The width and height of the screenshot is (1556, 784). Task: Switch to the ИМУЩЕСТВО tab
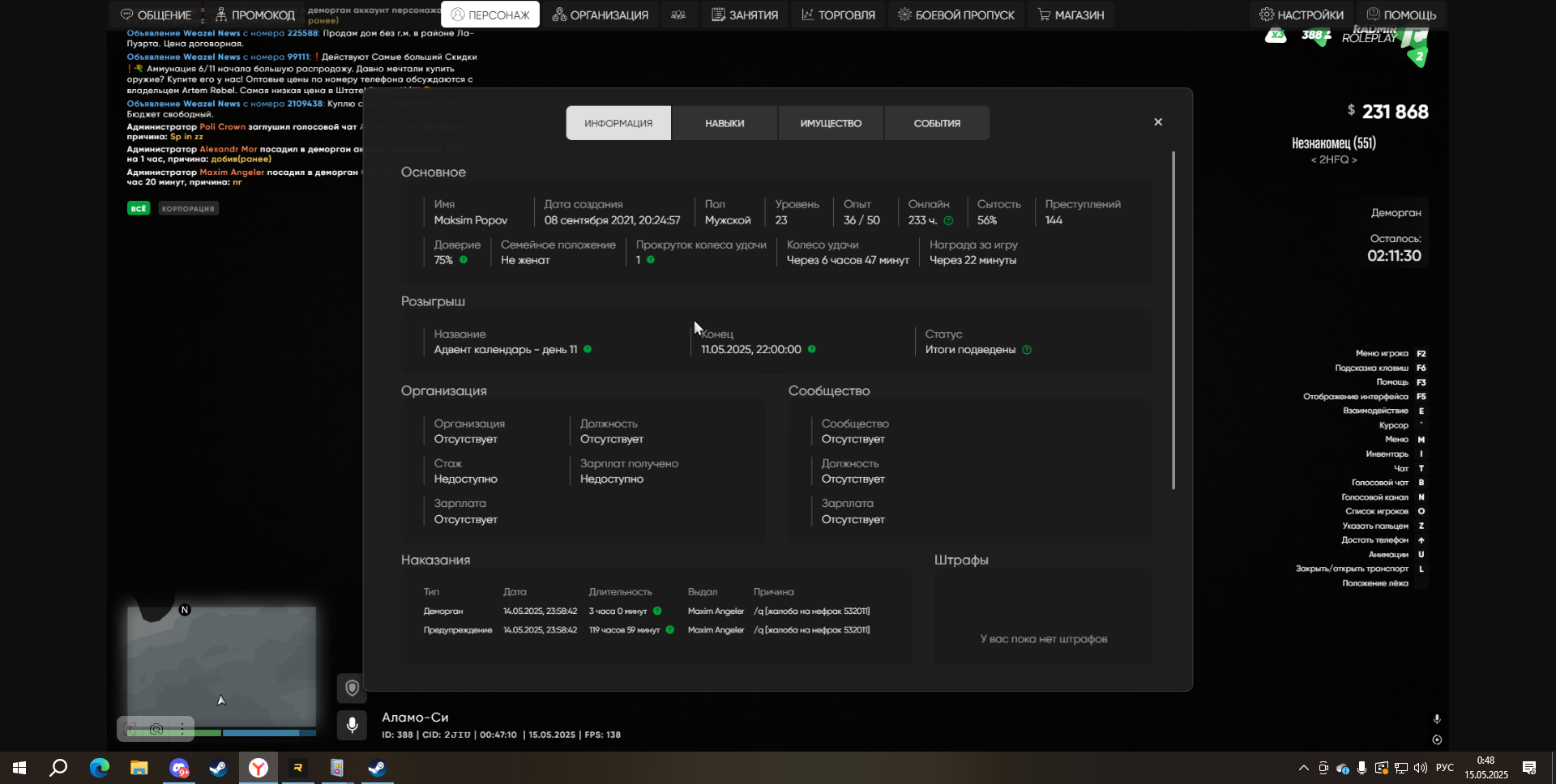tap(831, 123)
